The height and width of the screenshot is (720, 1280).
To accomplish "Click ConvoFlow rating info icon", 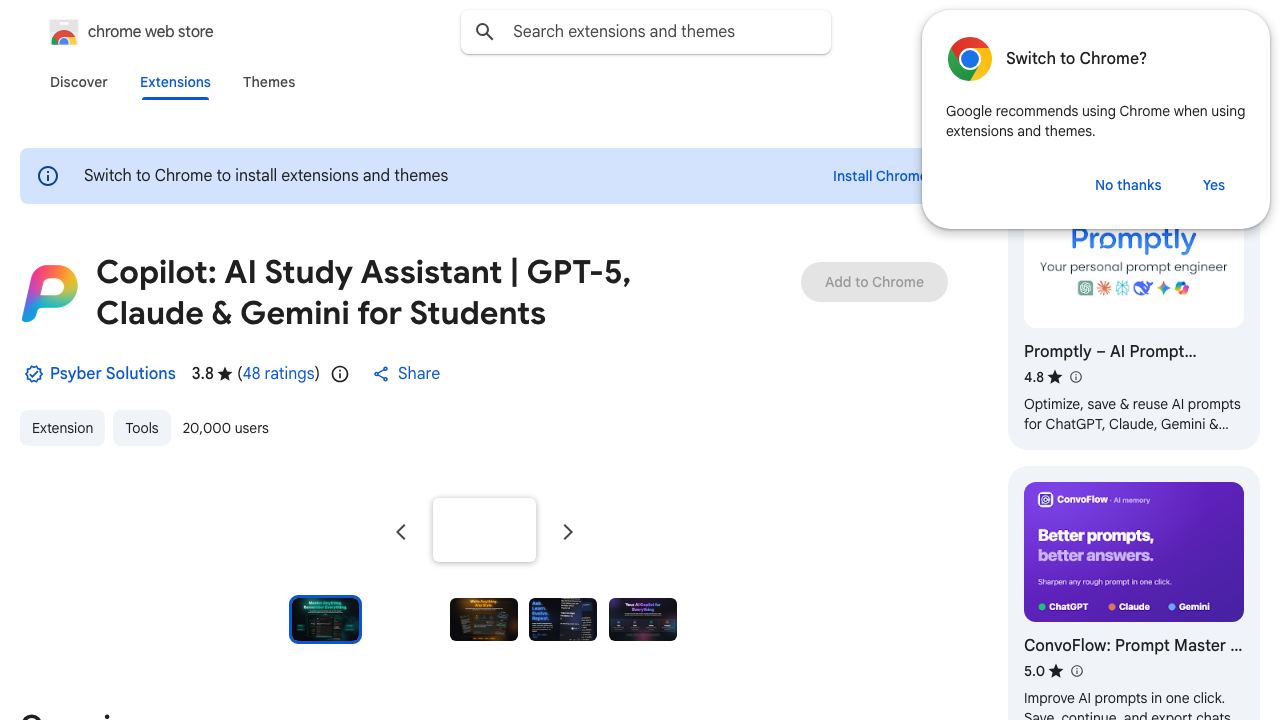I will [1076, 671].
